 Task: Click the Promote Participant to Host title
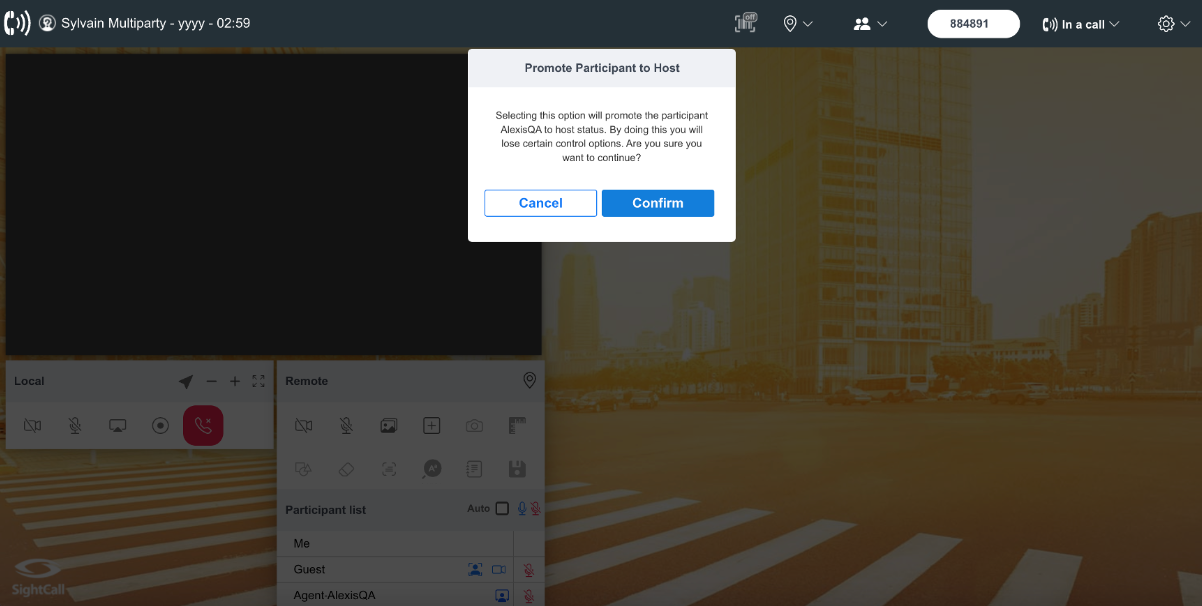pos(602,68)
